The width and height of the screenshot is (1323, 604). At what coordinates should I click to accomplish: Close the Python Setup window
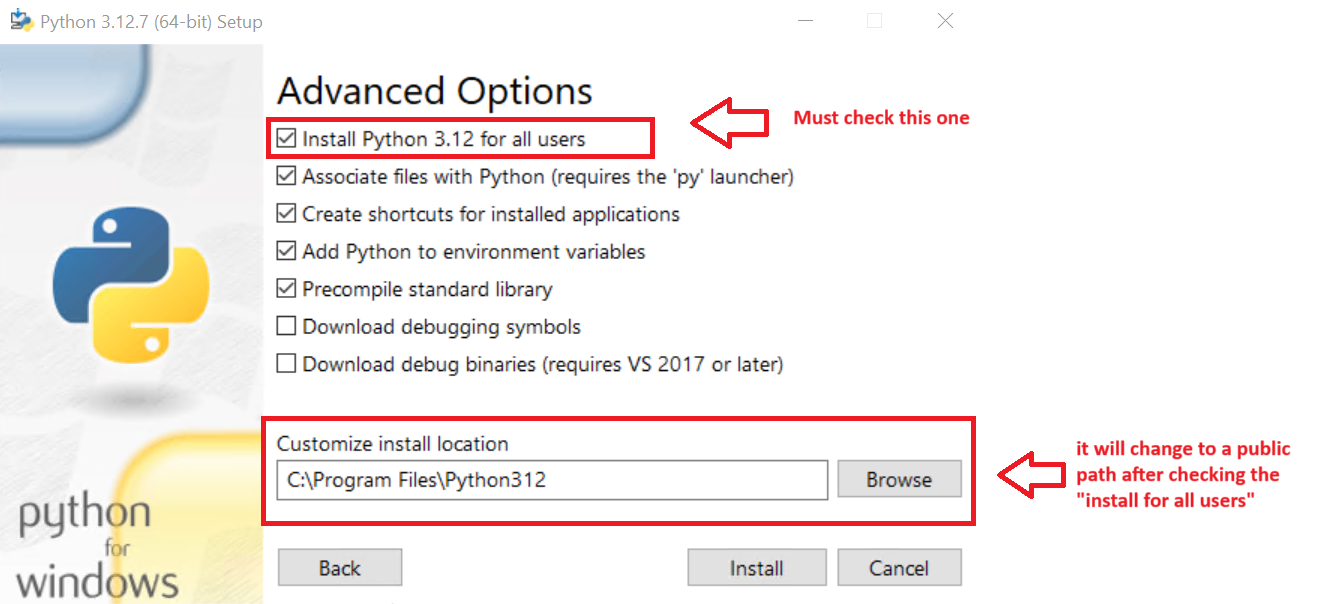point(945,20)
